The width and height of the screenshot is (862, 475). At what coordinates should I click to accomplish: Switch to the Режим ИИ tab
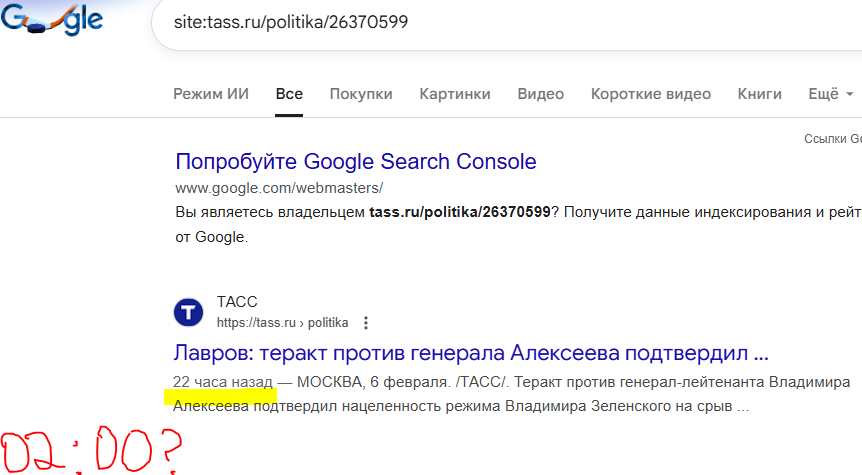click(x=211, y=94)
